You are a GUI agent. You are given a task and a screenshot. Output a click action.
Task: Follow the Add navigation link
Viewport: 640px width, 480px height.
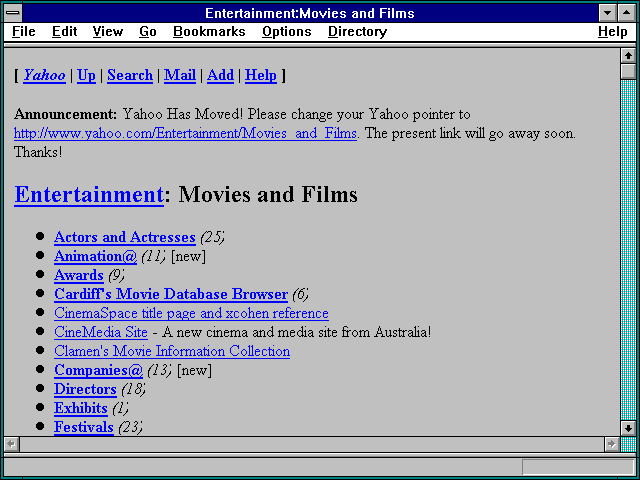[x=220, y=75]
